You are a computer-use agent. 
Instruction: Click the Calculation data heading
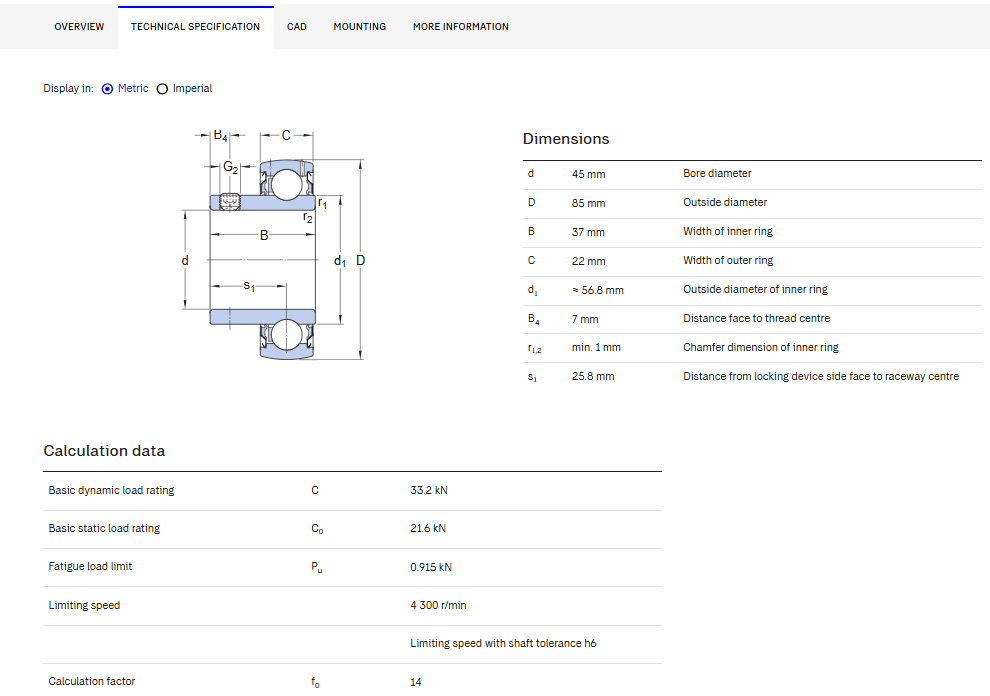tap(104, 451)
